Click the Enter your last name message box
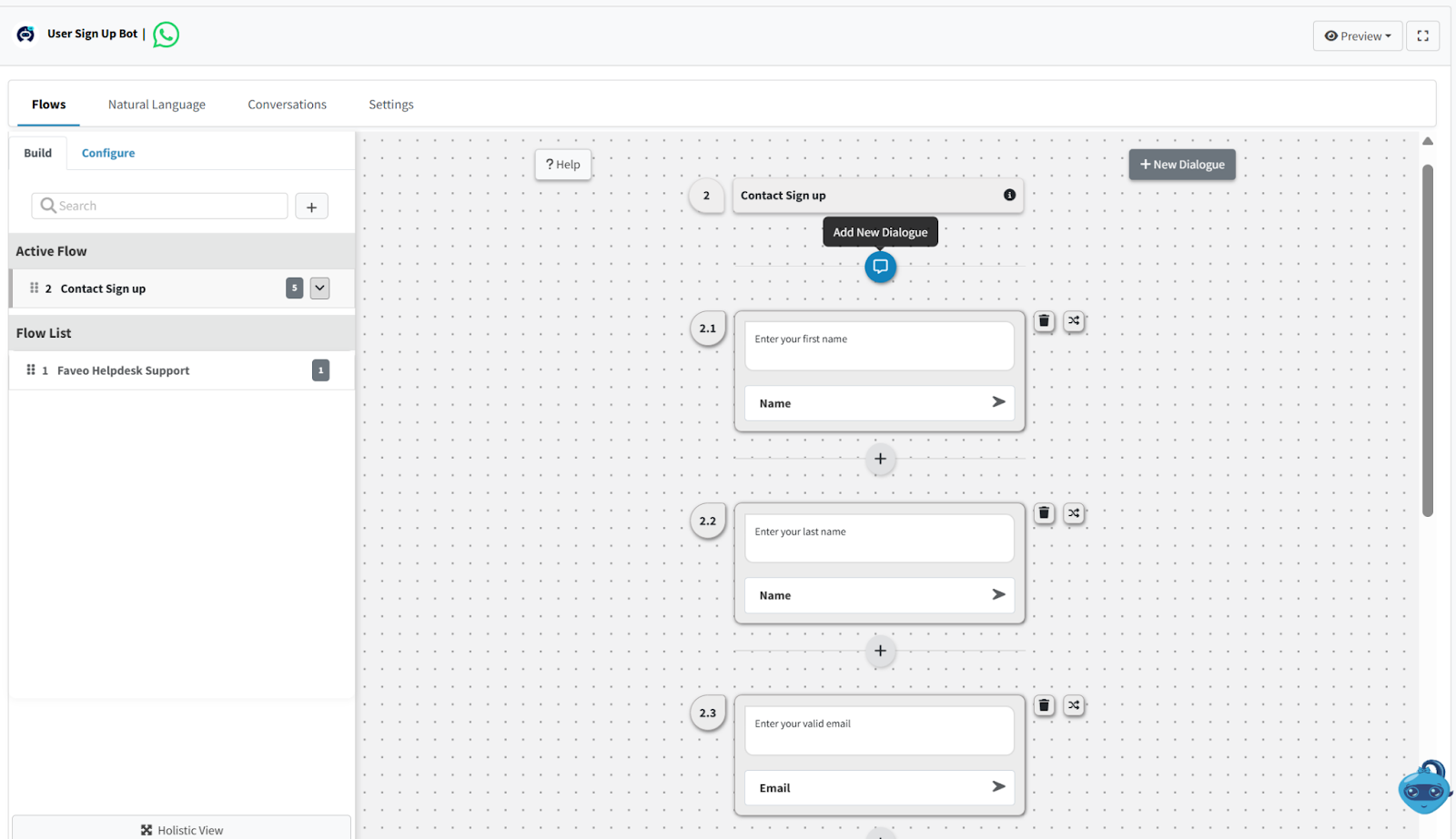Viewport: 1456px width, 839px height. click(x=879, y=539)
